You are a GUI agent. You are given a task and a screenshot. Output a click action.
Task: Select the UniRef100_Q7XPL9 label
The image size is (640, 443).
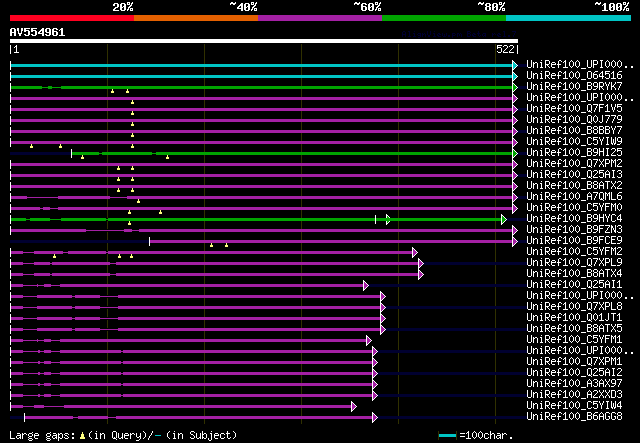click(574, 263)
